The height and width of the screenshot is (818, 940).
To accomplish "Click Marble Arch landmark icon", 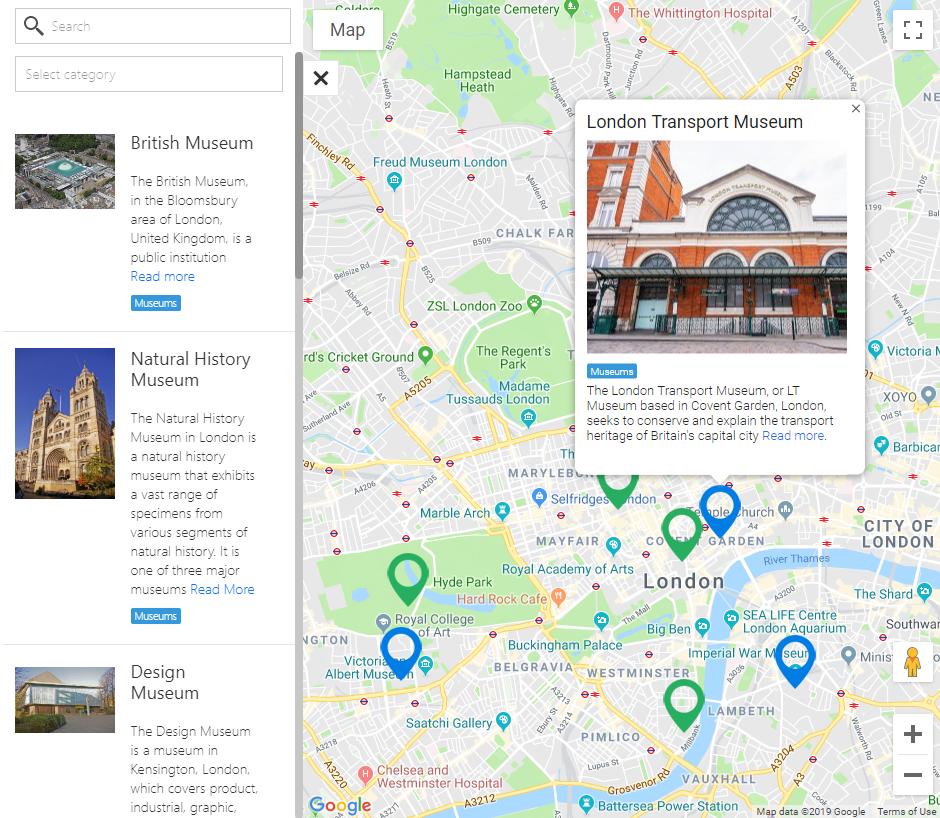I will pos(502,511).
